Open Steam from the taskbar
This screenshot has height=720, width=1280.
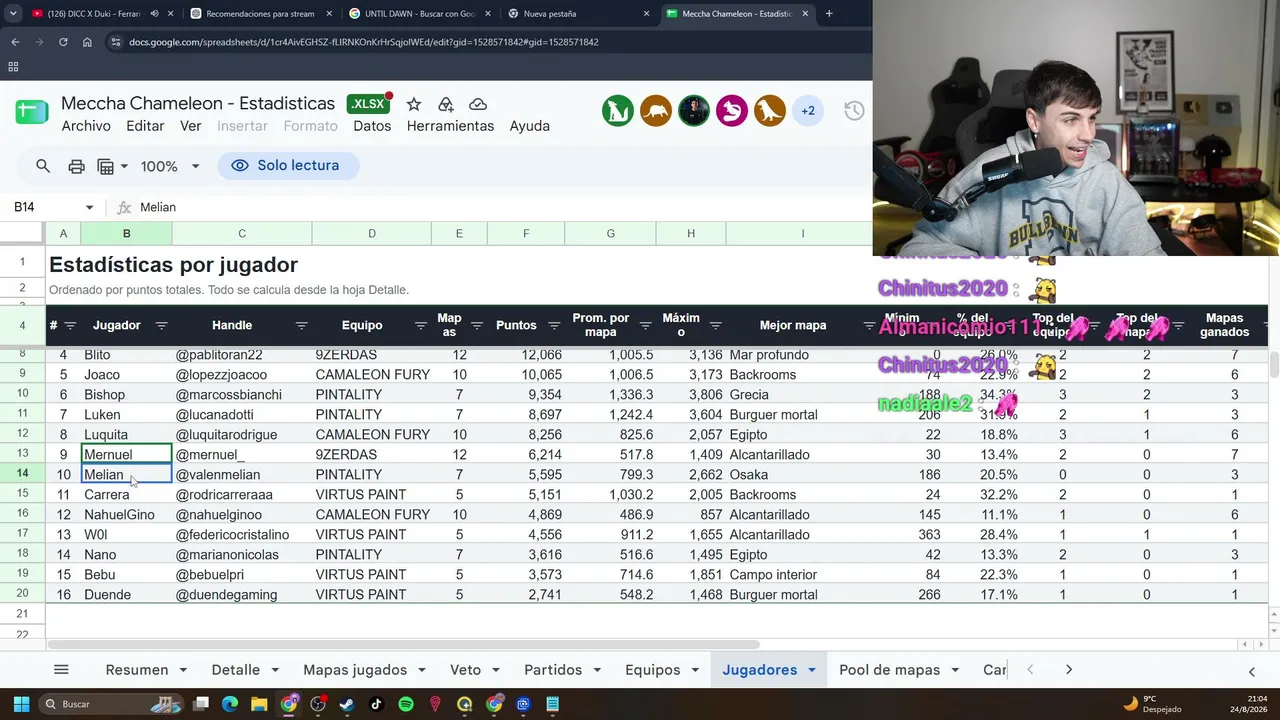(347, 704)
